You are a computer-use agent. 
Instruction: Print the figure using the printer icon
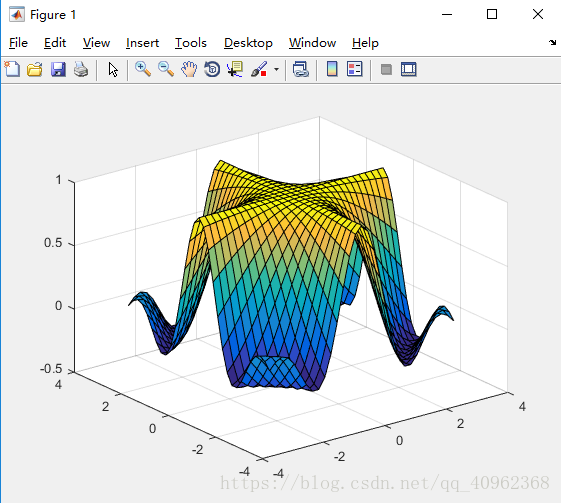point(81,69)
